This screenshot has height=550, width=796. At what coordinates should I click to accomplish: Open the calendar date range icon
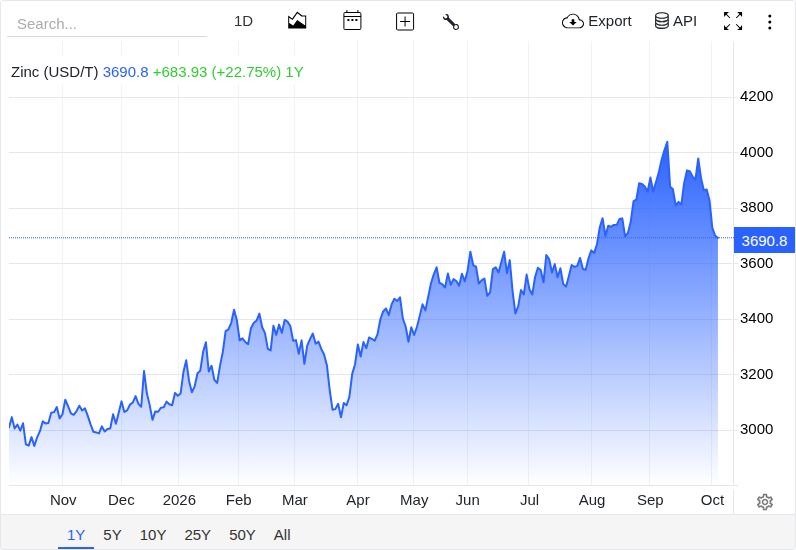coord(352,21)
